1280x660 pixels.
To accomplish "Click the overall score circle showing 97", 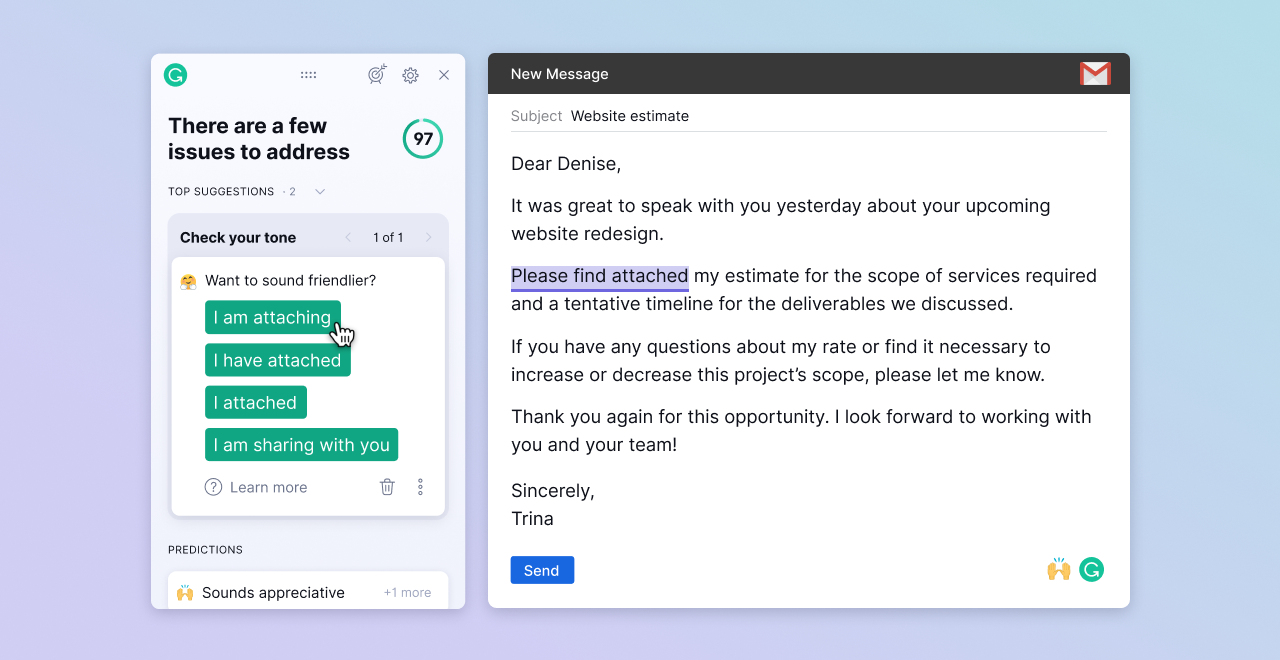I will point(423,139).
